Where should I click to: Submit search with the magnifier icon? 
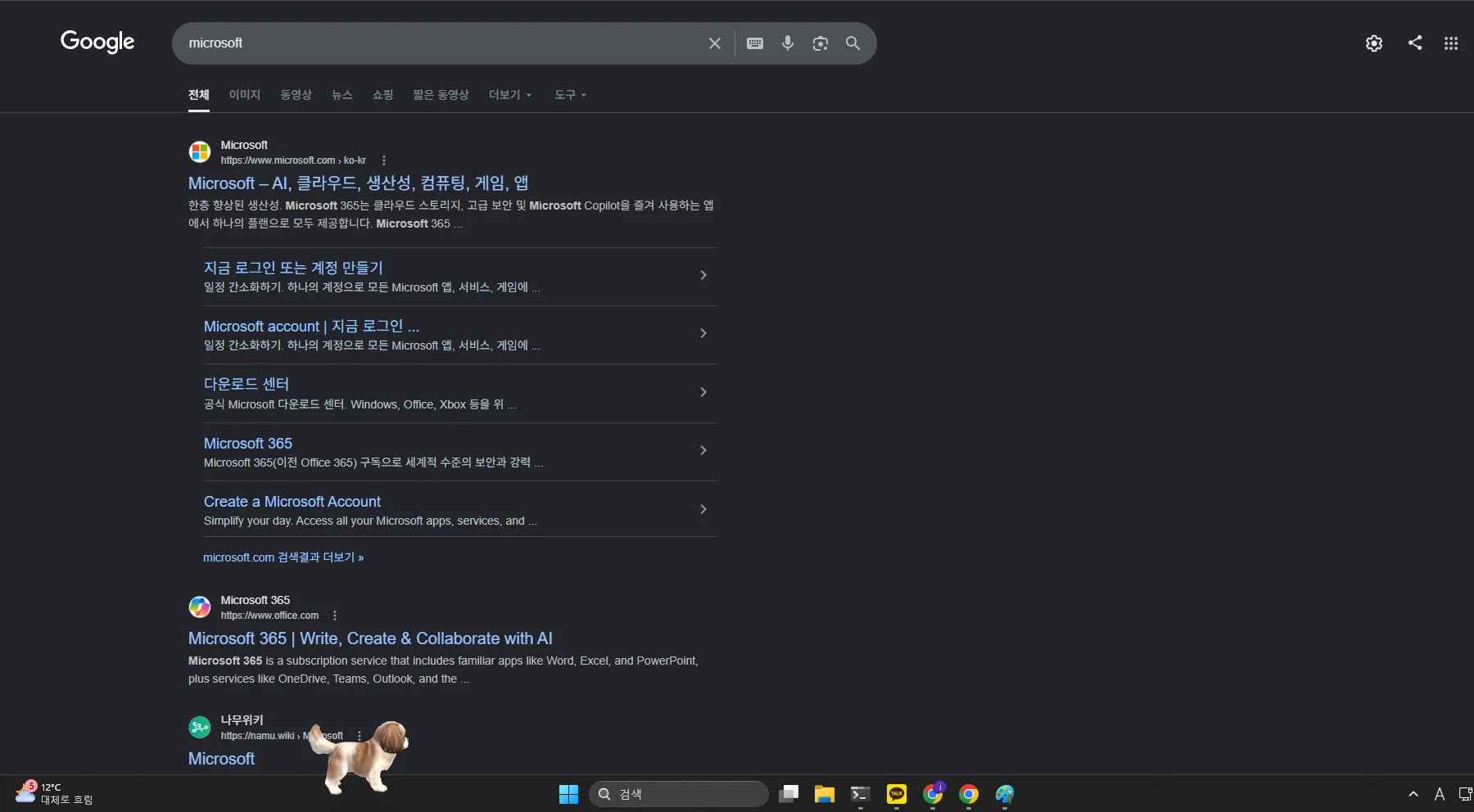click(x=852, y=43)
